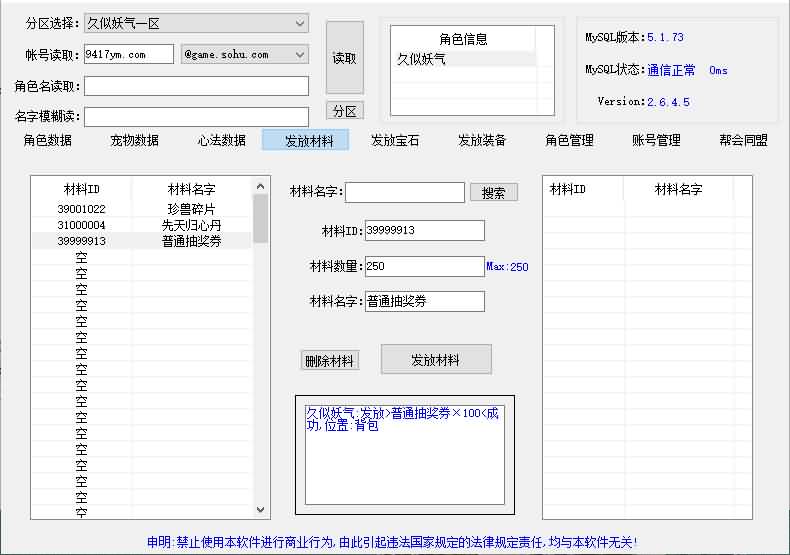Select the 发放材料 tab
This screenshot has height=555, width=790.
click(x=305, y=140)
